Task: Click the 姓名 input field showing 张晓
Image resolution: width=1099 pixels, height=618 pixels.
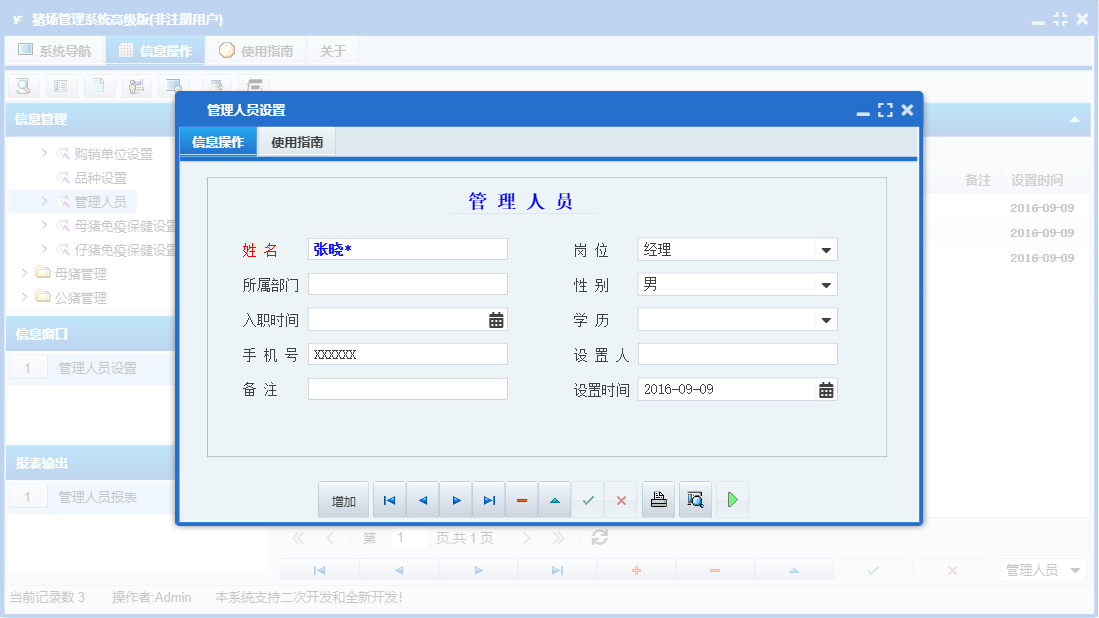Action: 407,249
